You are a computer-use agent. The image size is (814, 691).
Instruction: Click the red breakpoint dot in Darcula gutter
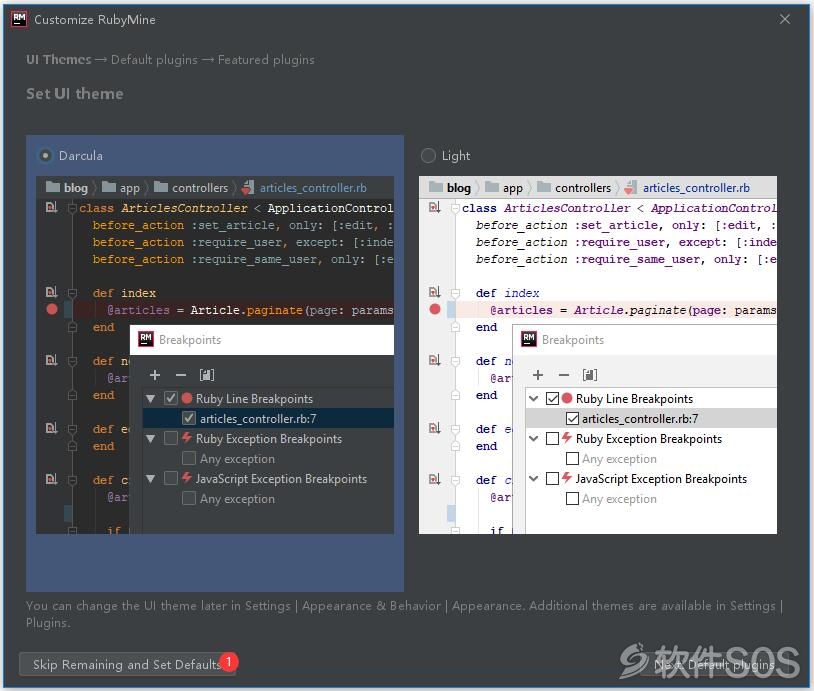point(52,309)
